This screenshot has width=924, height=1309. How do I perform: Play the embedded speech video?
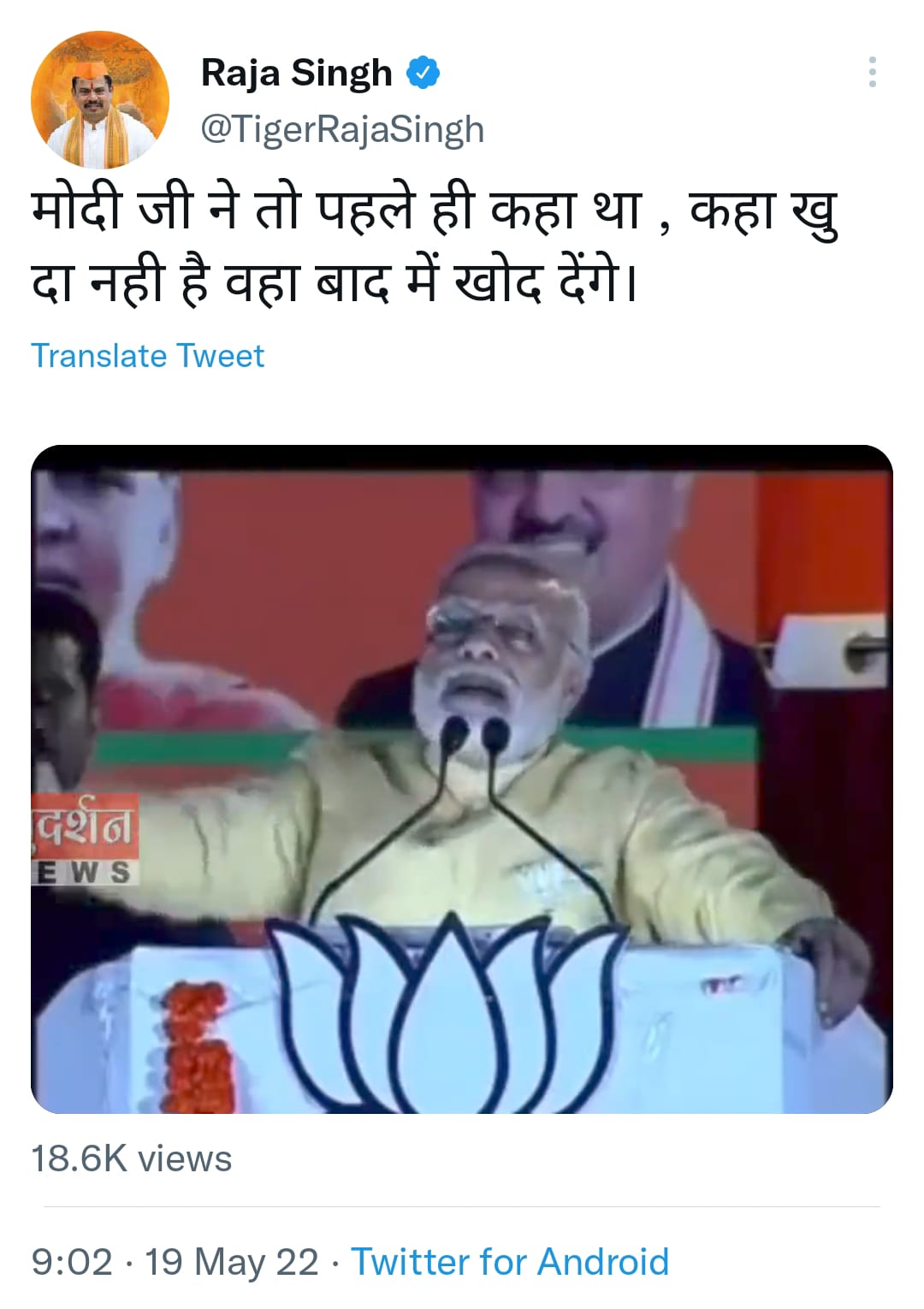(x=462, y=779)
